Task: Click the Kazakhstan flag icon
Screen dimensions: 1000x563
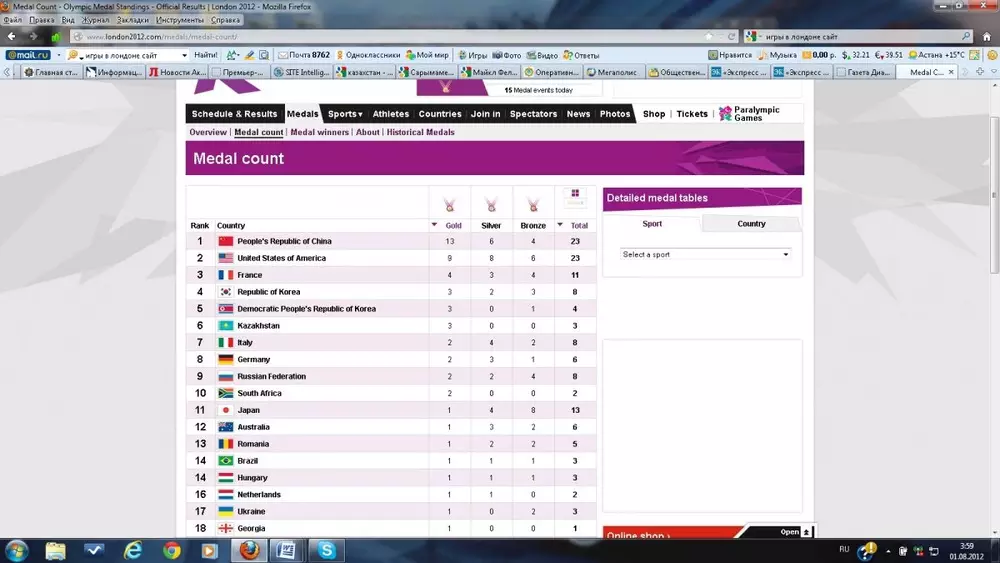Action: click(x=225, y=326)
